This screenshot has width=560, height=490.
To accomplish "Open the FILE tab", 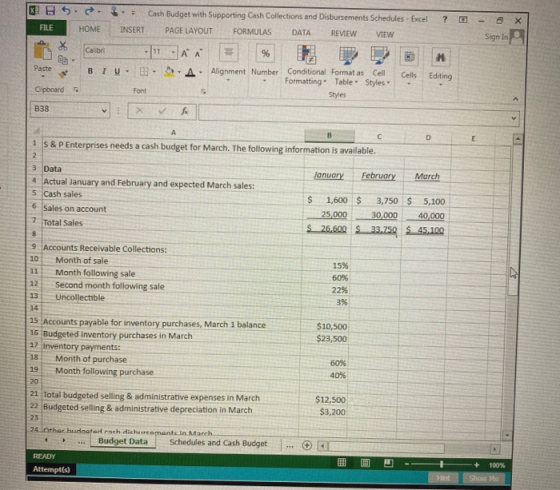I will coord(46,28).
